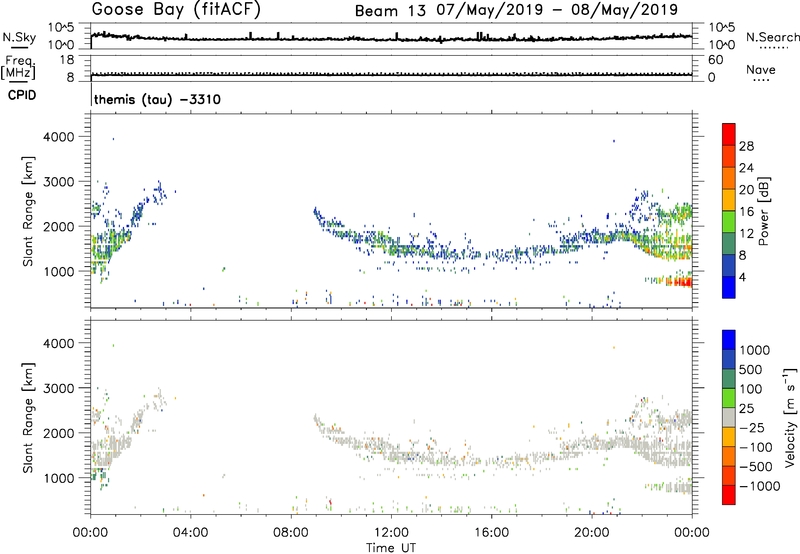This screenshot has height=554, width=800.
Task: Select the 'N.Search' legend label
Action: 772,37
